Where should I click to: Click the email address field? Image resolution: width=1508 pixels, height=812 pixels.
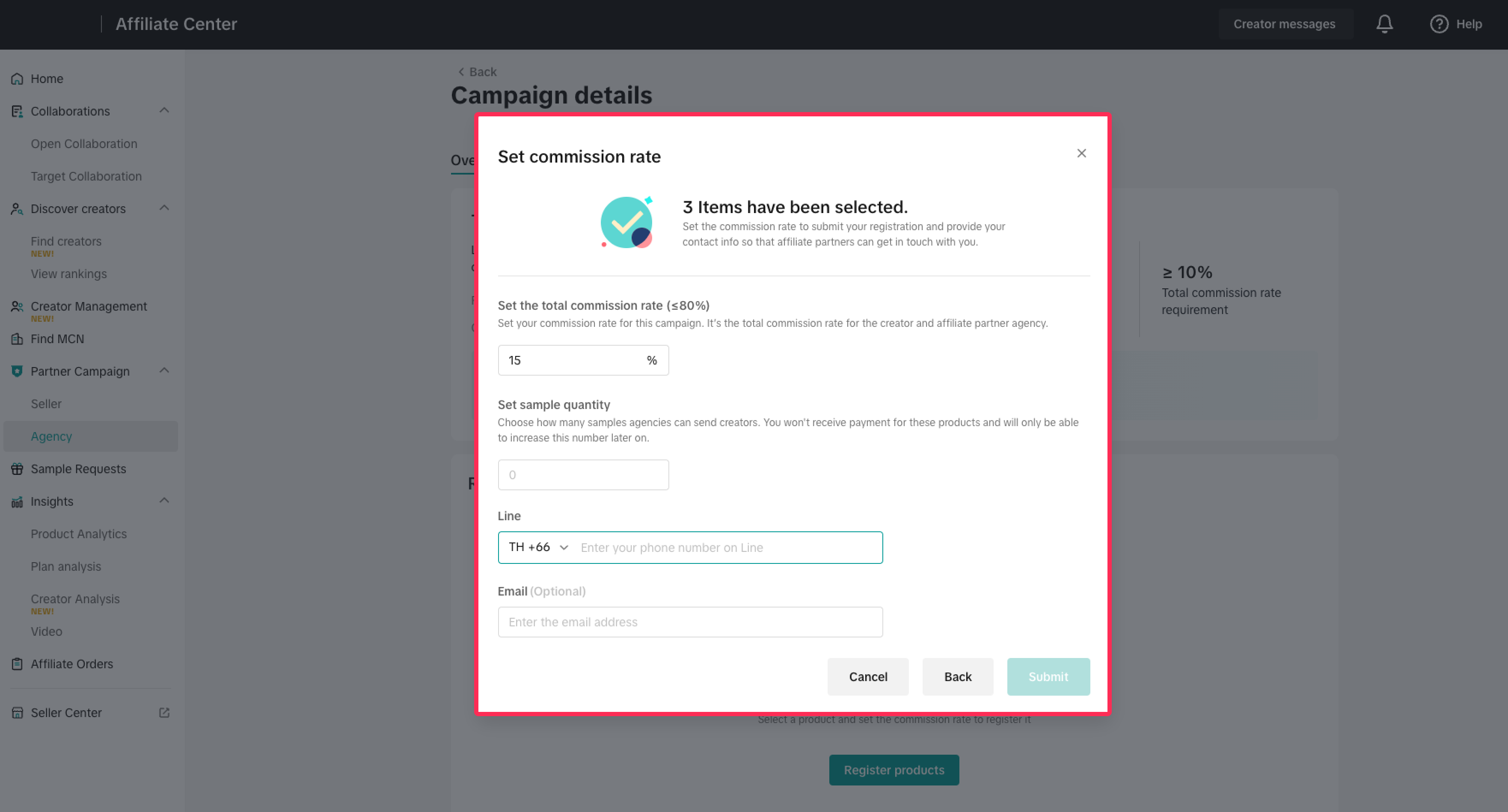tap(690, 622)
